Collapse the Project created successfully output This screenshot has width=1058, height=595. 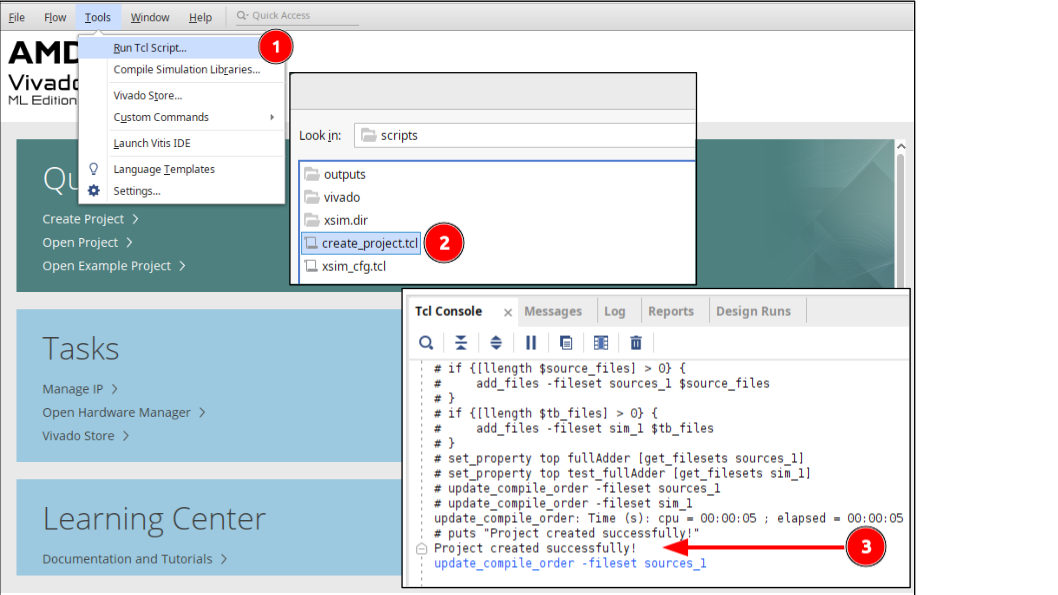point(422,549)
